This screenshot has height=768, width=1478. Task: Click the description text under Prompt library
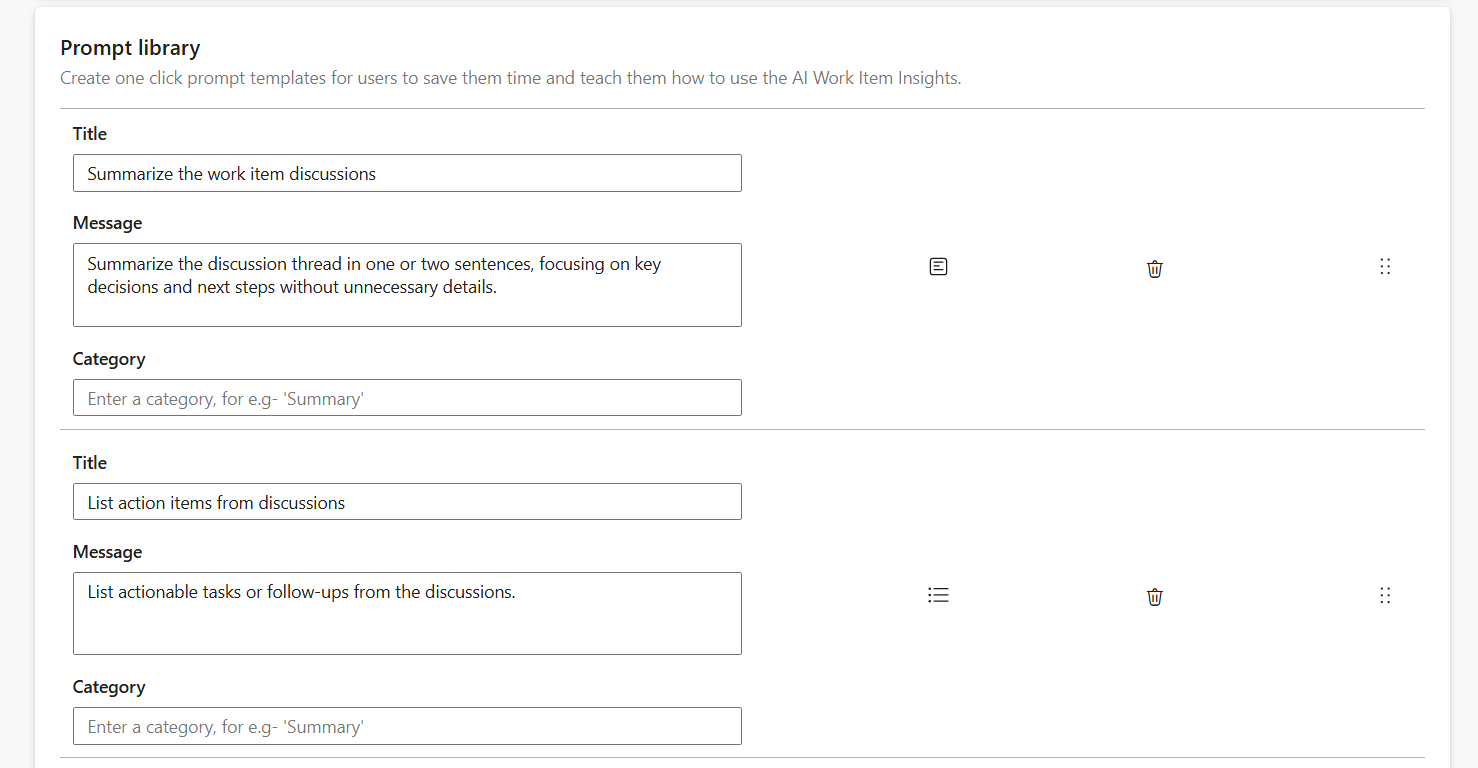click(x=510, y=77)
